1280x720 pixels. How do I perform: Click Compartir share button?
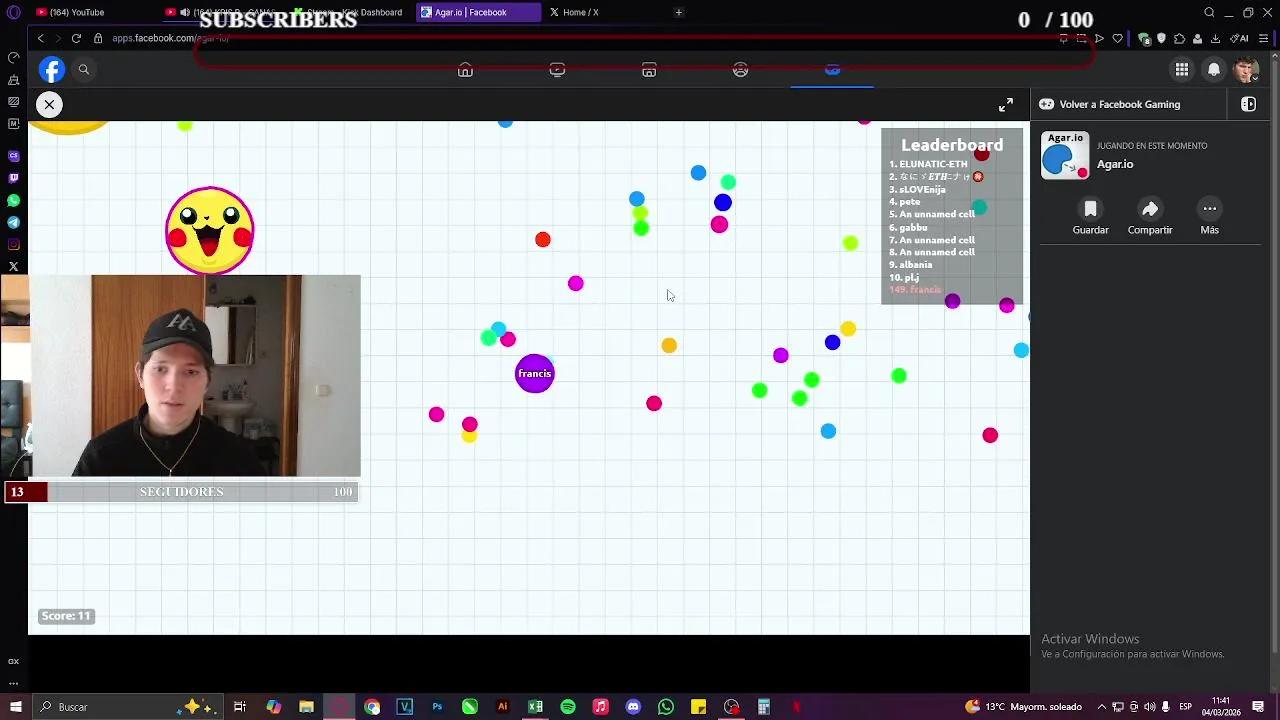point(1150,216)
